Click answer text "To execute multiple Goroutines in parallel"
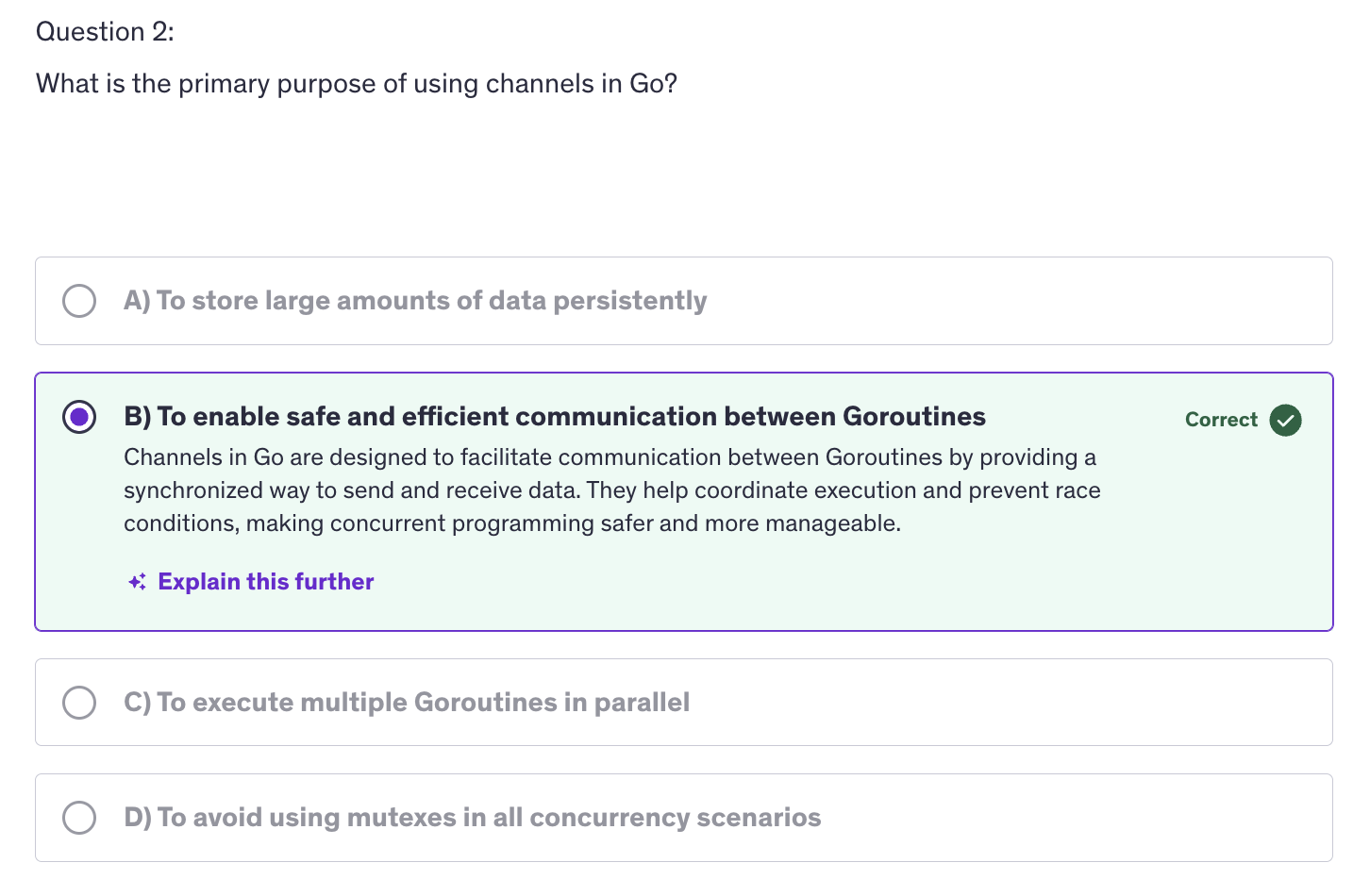 pos(423,703)
